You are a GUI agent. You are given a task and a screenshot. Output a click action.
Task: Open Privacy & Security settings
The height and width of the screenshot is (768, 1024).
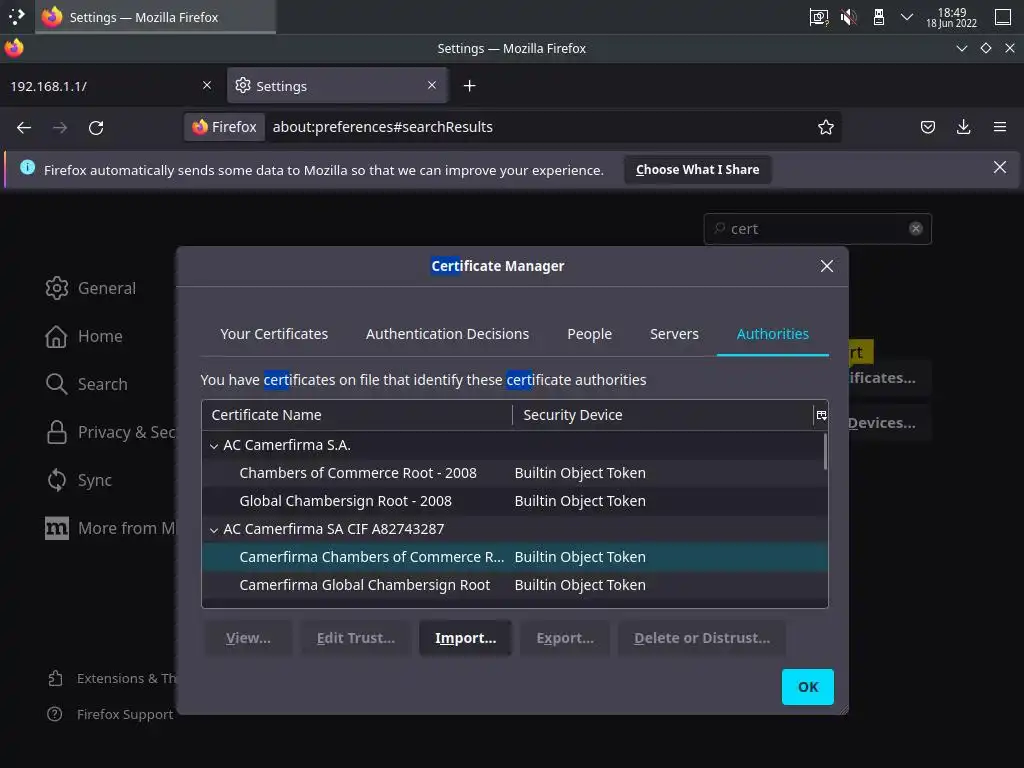tap(110, 432)
